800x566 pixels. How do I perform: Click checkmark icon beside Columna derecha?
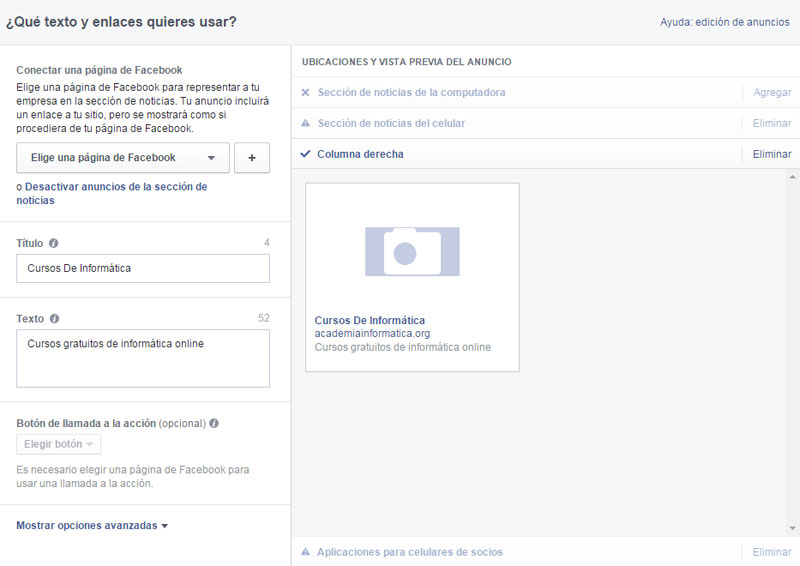pyautogui.click(x=306, y=154)
